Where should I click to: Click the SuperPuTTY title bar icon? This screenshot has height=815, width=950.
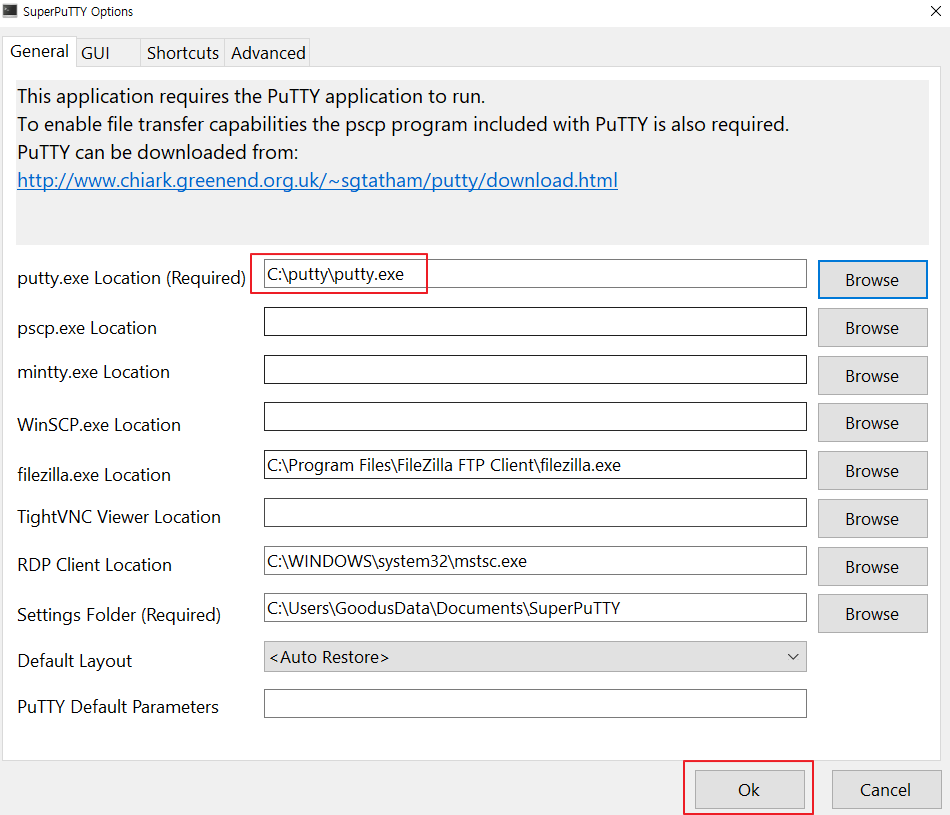(10, 11)
